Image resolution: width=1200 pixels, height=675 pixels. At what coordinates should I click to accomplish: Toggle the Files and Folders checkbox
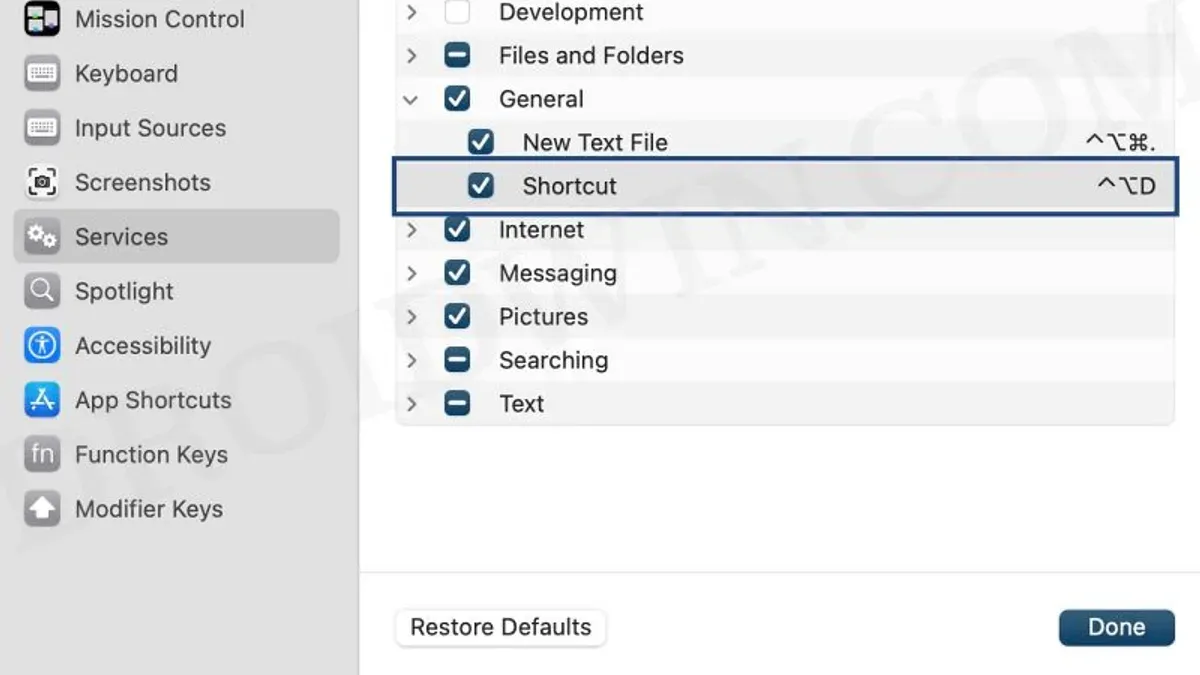tap(457, 56)
